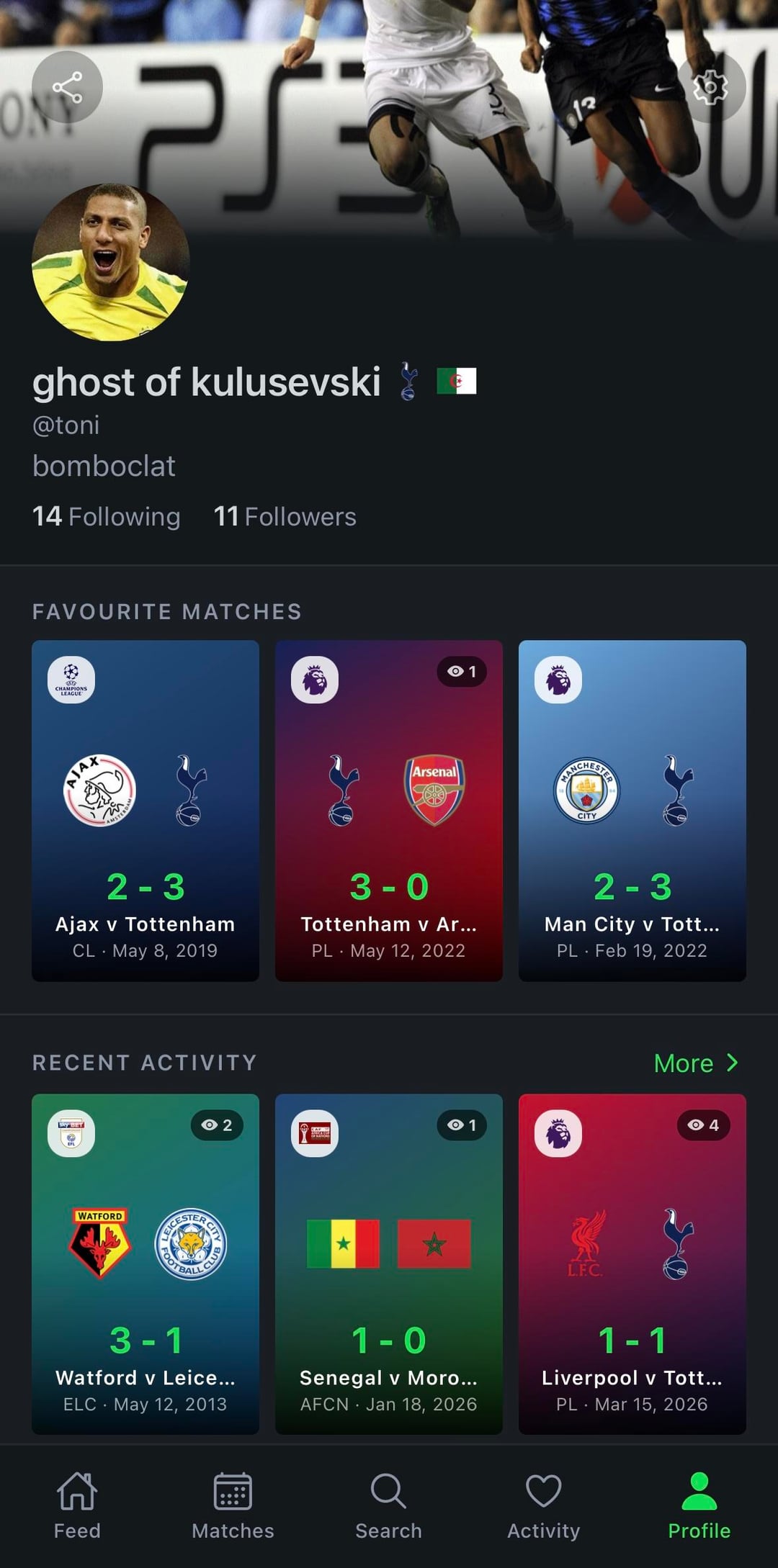
Task: Tap the Liverpool crest icon
Action: coord(586,1243)
